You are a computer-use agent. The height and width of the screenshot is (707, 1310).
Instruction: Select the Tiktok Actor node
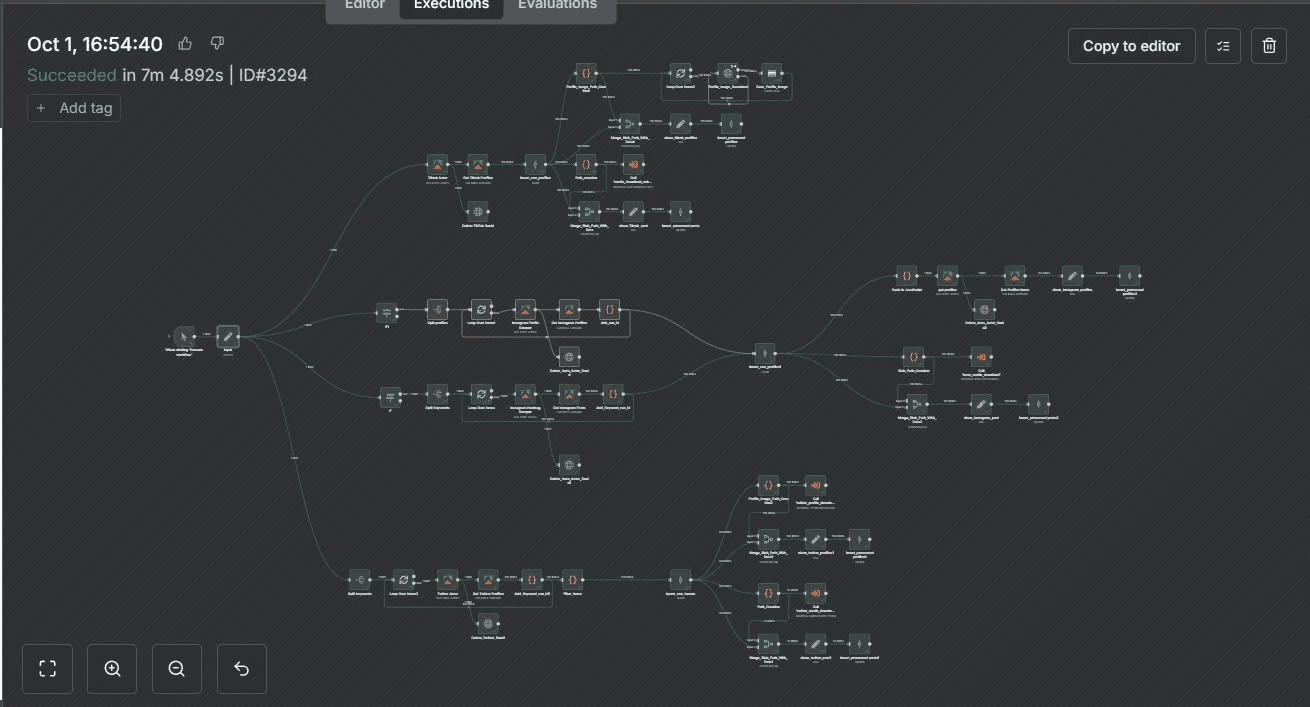[x=437, y=165]
